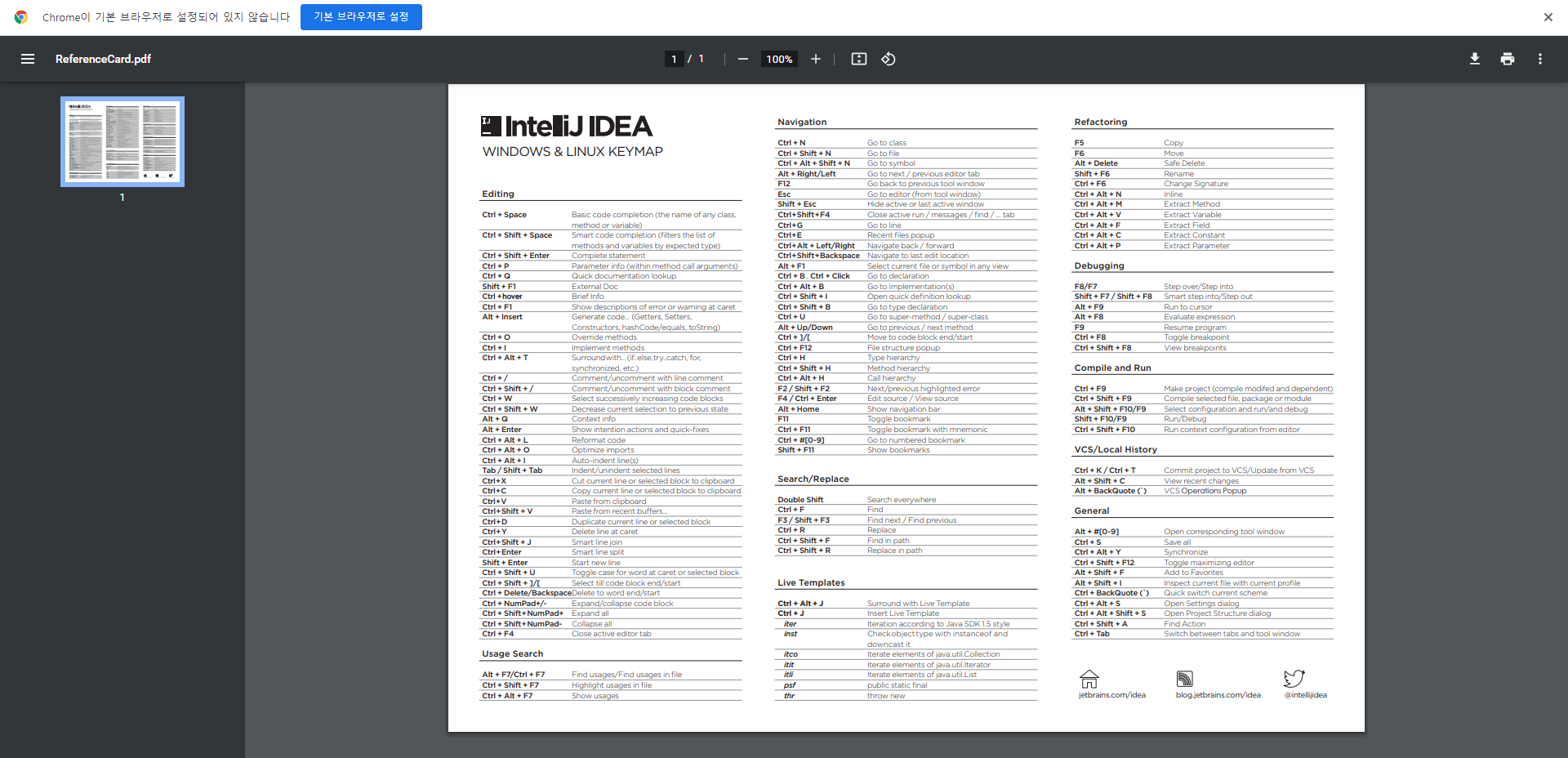Click the 'Run/Debug' text
1568x758 pixels.
(x=1185, y=419)
